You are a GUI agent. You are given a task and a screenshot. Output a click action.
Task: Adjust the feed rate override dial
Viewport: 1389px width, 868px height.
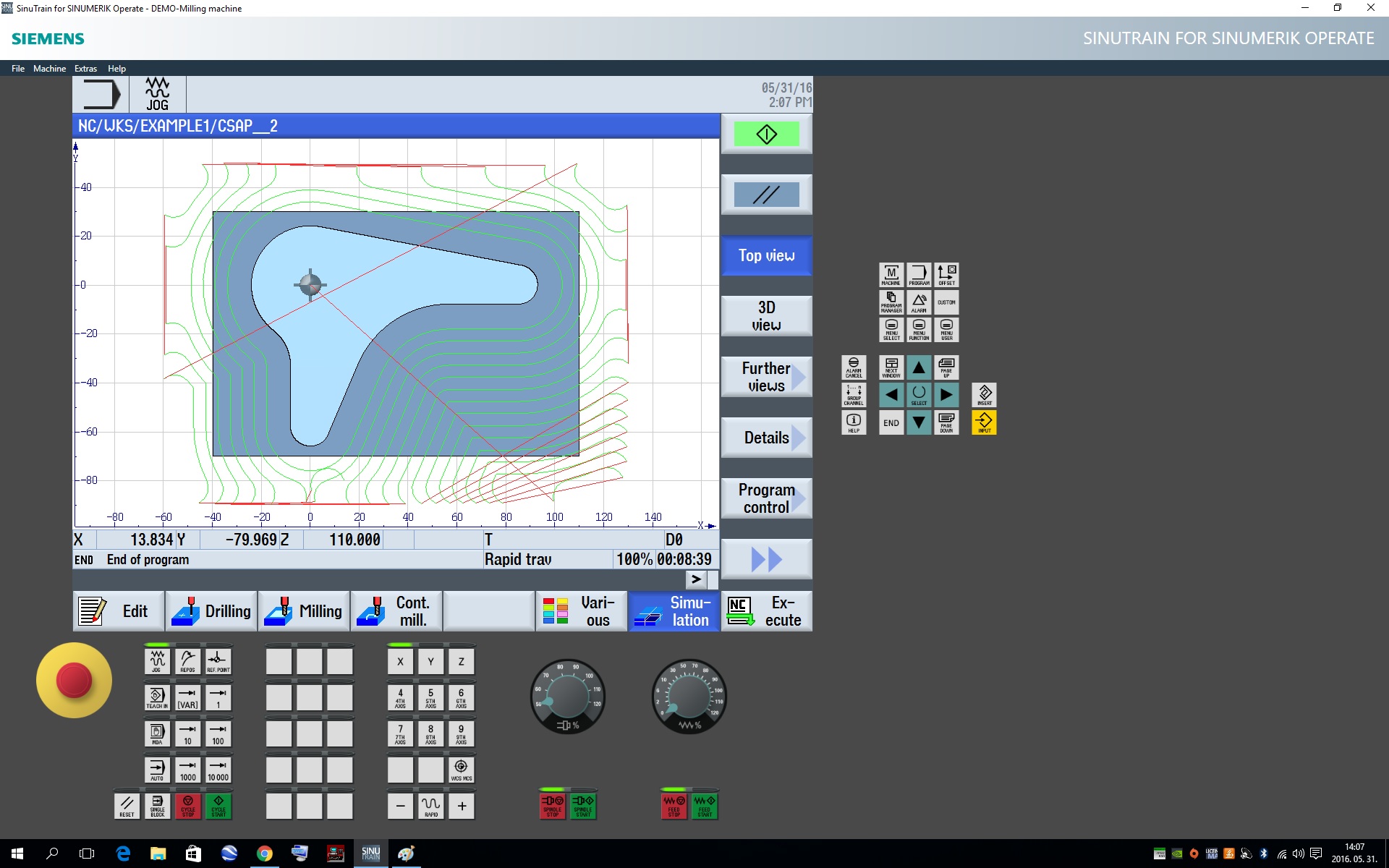689,697
